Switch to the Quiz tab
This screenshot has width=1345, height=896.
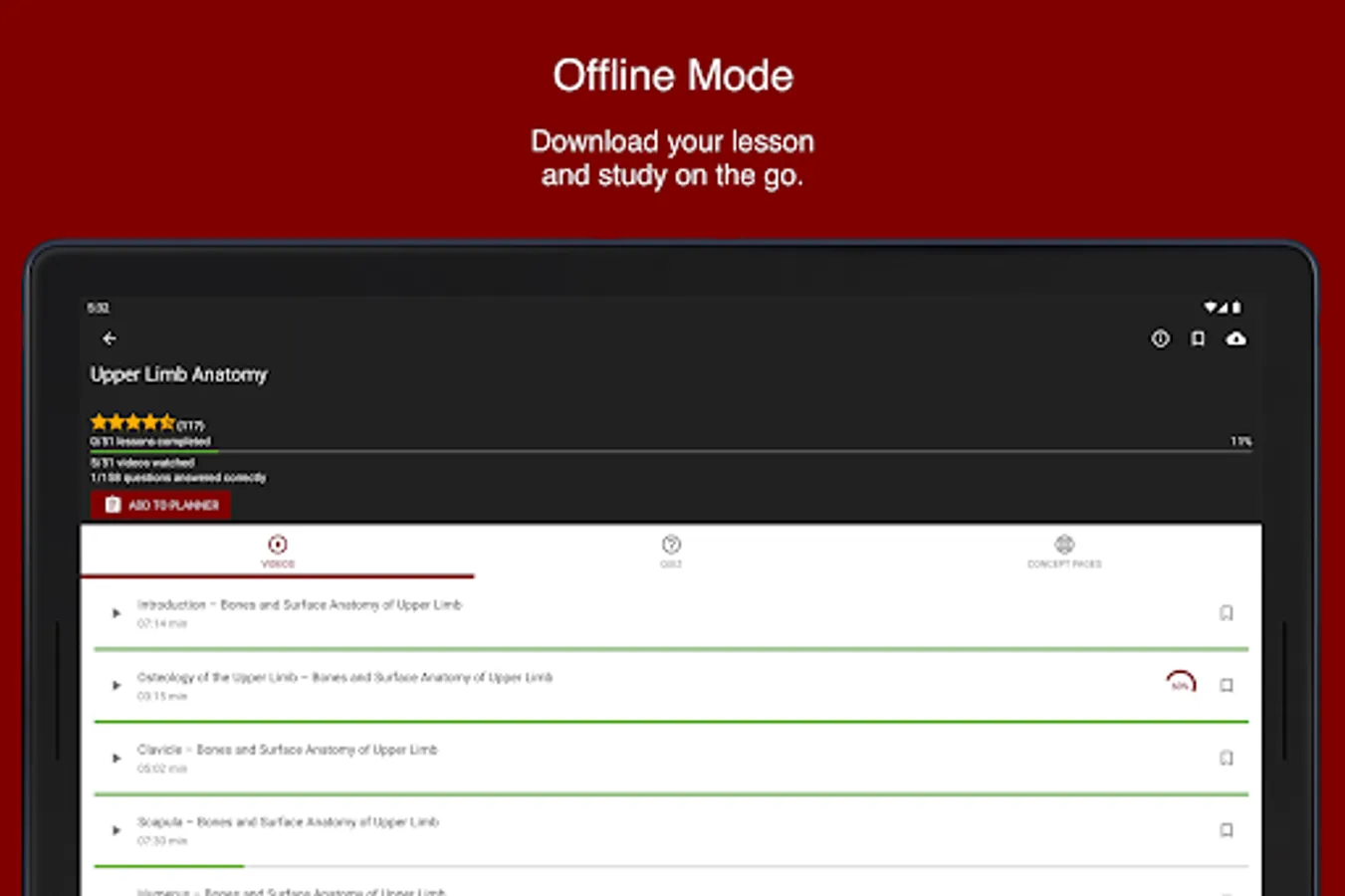(671, 551)
